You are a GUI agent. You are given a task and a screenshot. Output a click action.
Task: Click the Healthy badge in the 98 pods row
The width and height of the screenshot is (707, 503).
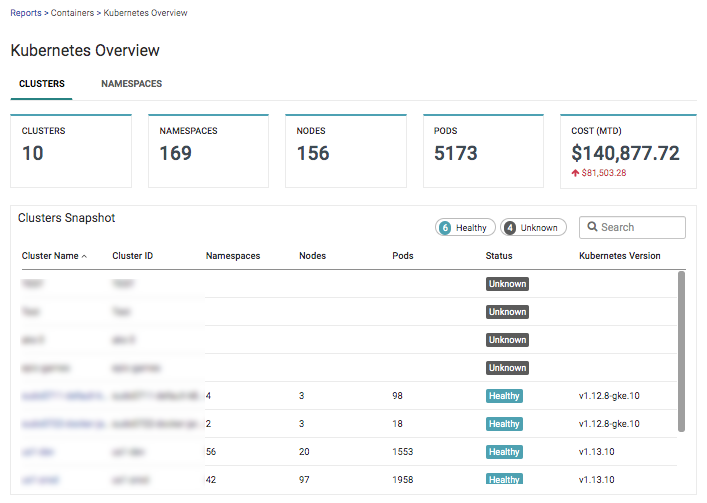pos(504,396)
